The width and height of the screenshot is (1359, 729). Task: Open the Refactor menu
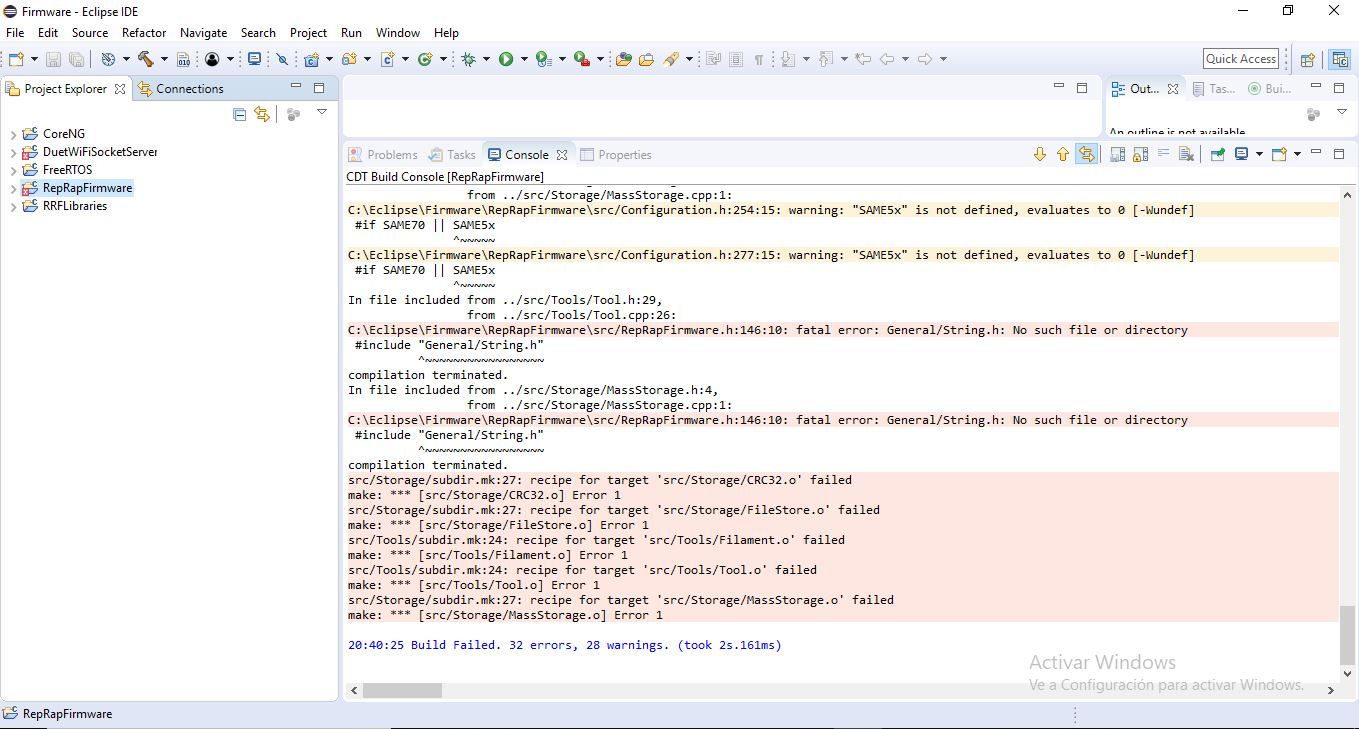(144, 32)
